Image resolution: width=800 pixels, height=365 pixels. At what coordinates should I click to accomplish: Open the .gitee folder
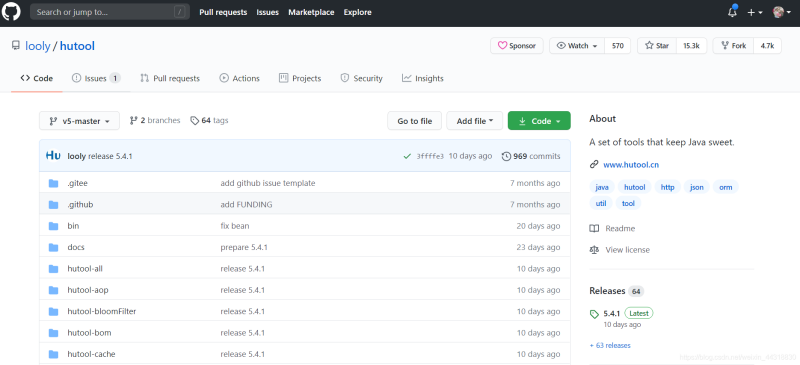click(78, 183)
